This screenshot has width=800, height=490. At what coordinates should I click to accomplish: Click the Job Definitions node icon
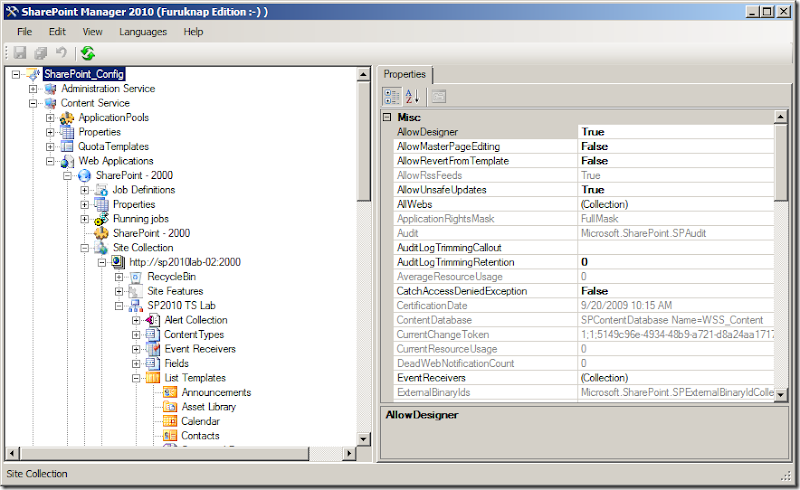pos(102,190)
